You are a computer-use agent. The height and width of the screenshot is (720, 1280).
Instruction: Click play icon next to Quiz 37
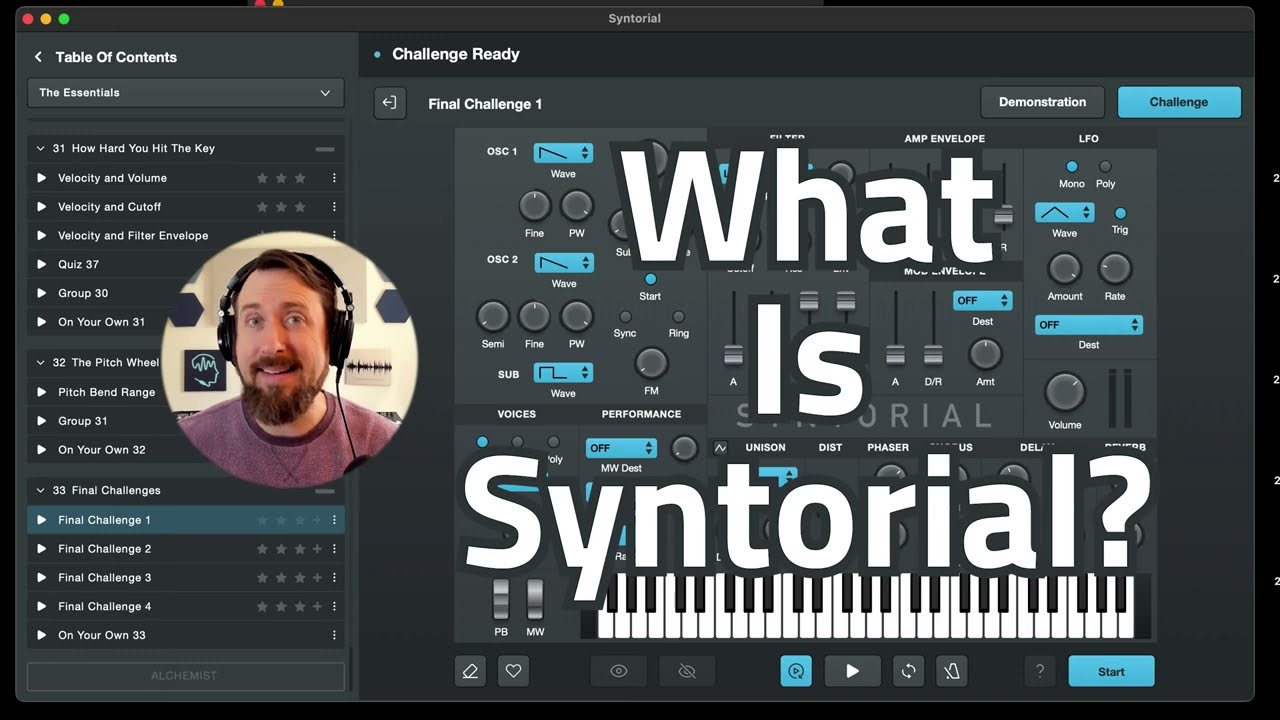pos(41,265)
